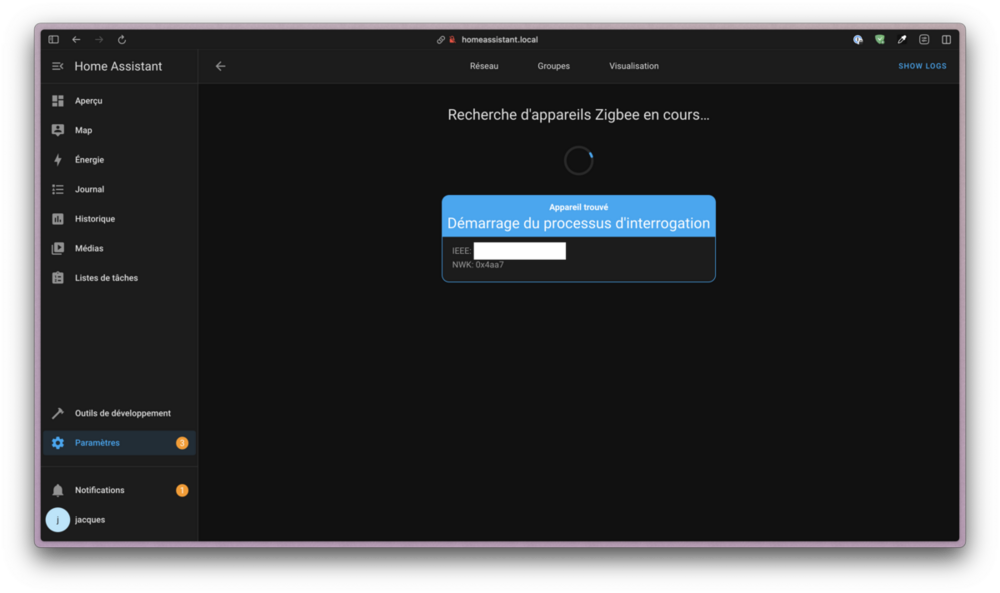
Task: Click the Démarrage du processus d'interrogation text
Action: point(578,223)
